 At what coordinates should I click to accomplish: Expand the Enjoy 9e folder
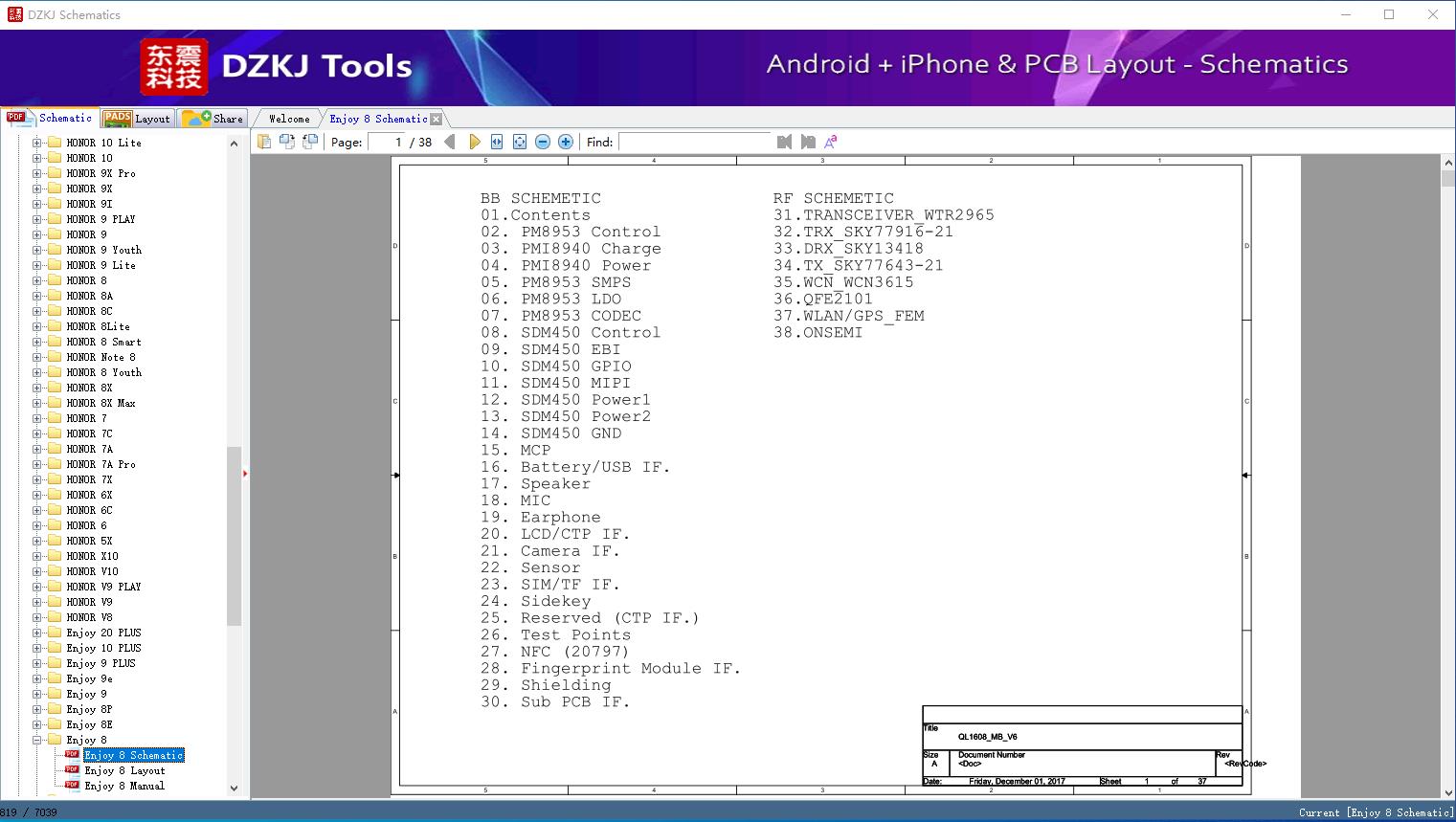37,678
